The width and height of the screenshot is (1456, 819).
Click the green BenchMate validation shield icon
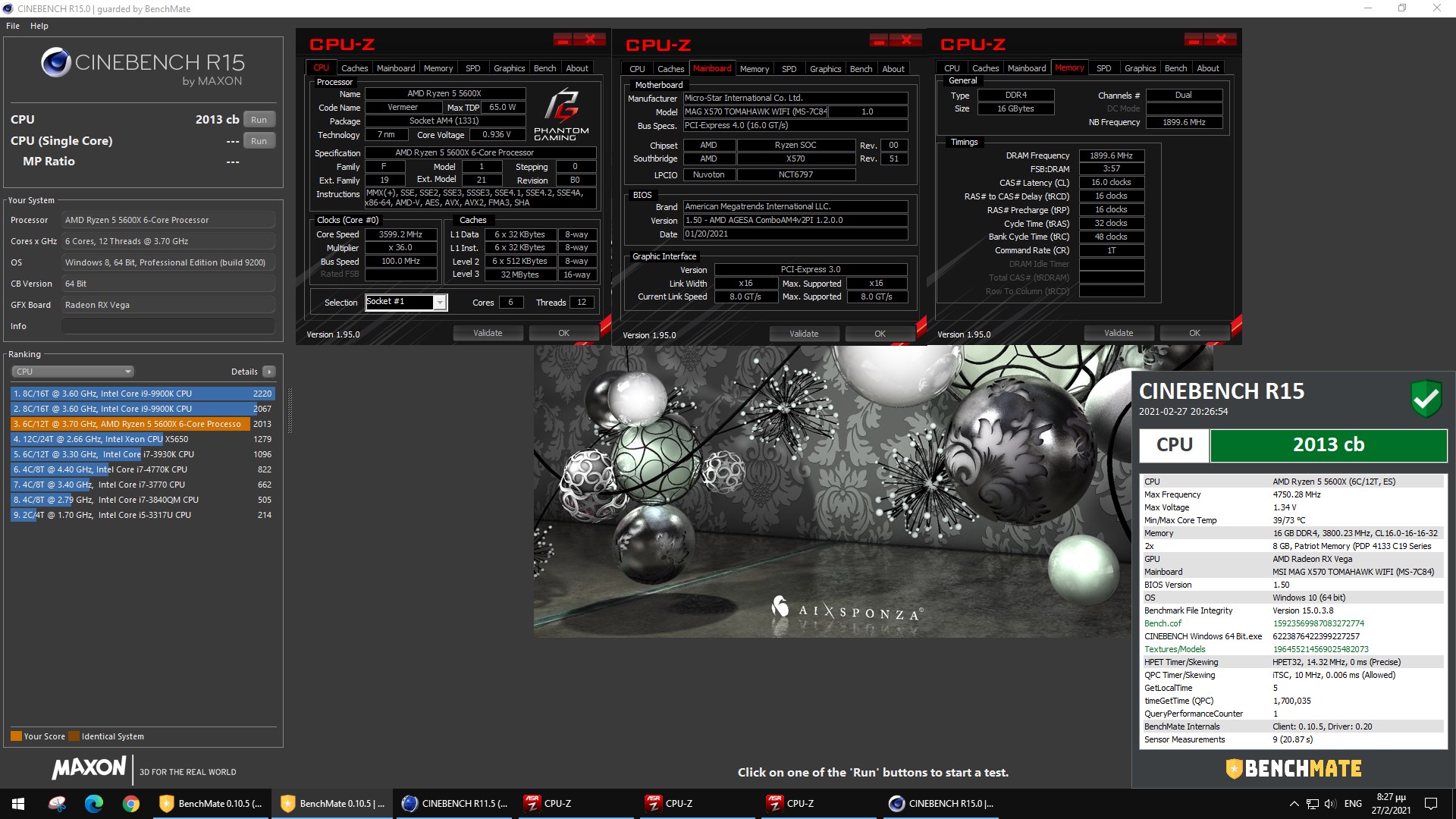[x=1426, y=398]
